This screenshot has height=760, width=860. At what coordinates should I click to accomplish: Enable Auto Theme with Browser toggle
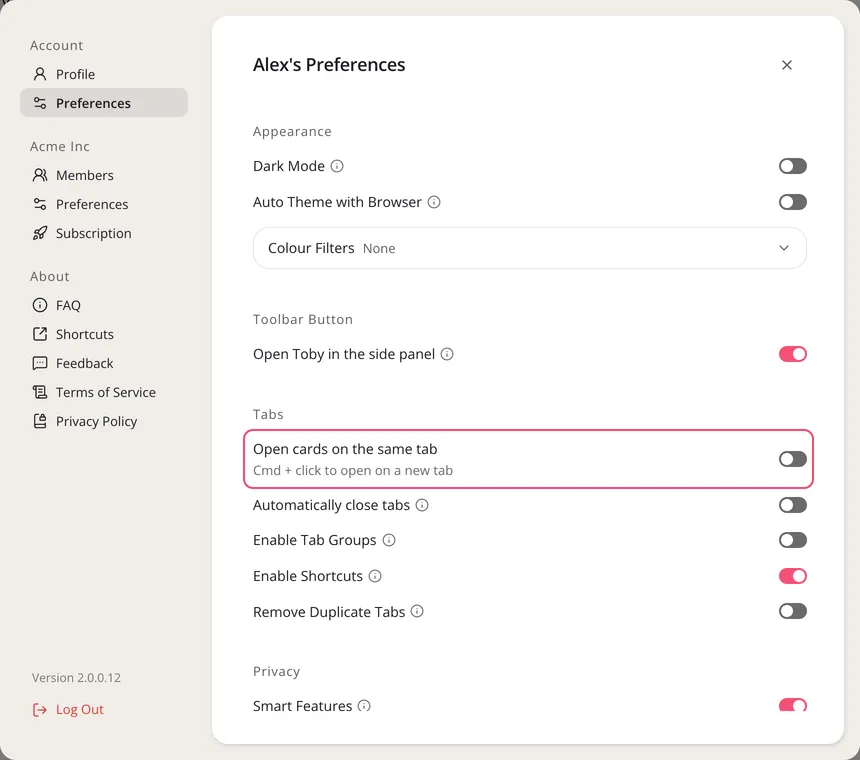[793, 202]
